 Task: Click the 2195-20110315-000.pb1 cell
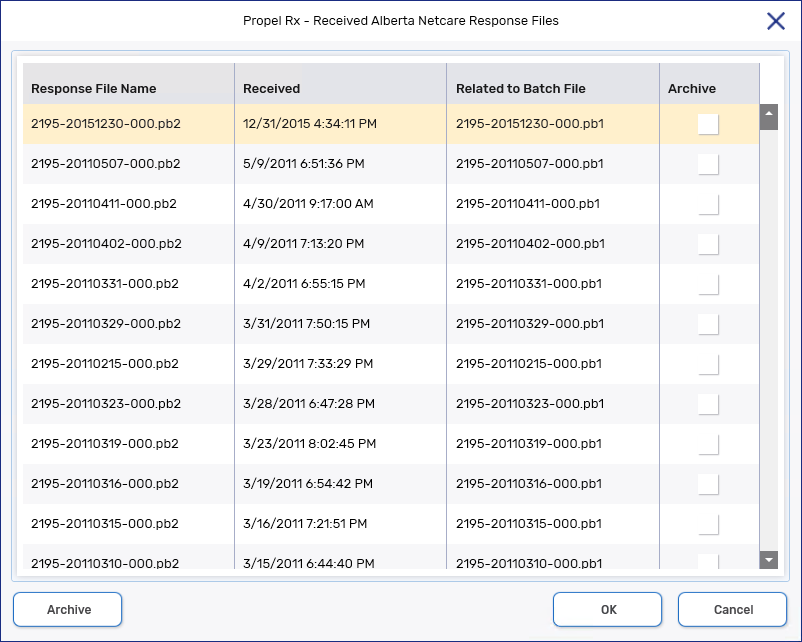tap(529, 523)
